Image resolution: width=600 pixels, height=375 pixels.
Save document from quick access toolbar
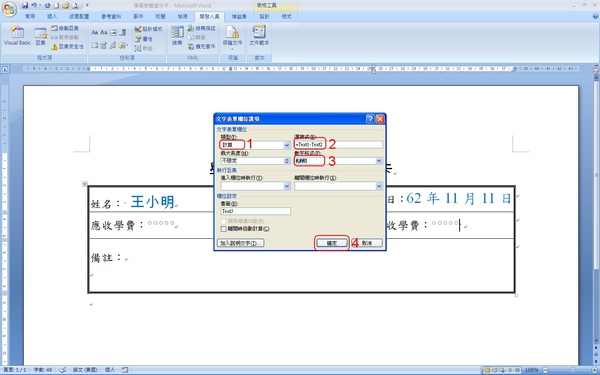(x=25, y=5)
